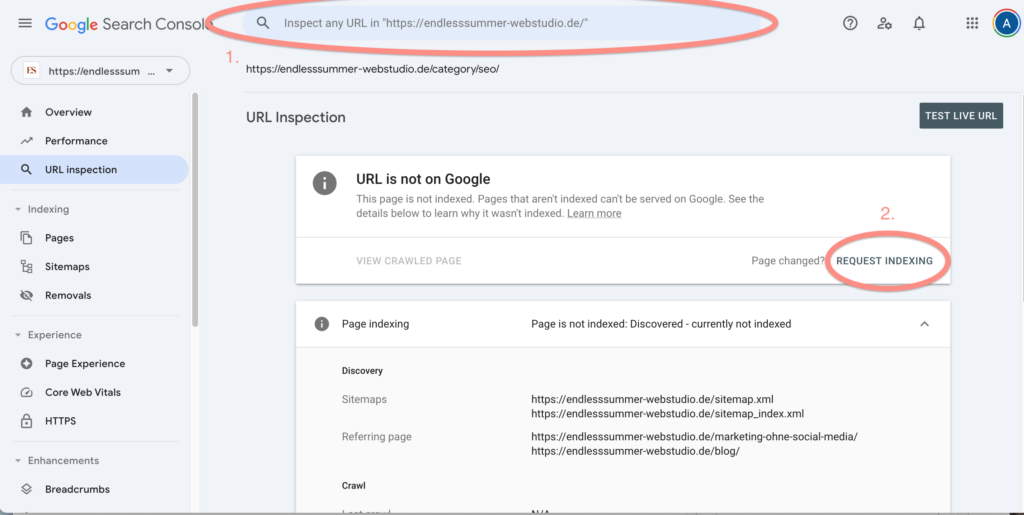
Task: Collapse the Page indexing section
Action: click(924, 324)
